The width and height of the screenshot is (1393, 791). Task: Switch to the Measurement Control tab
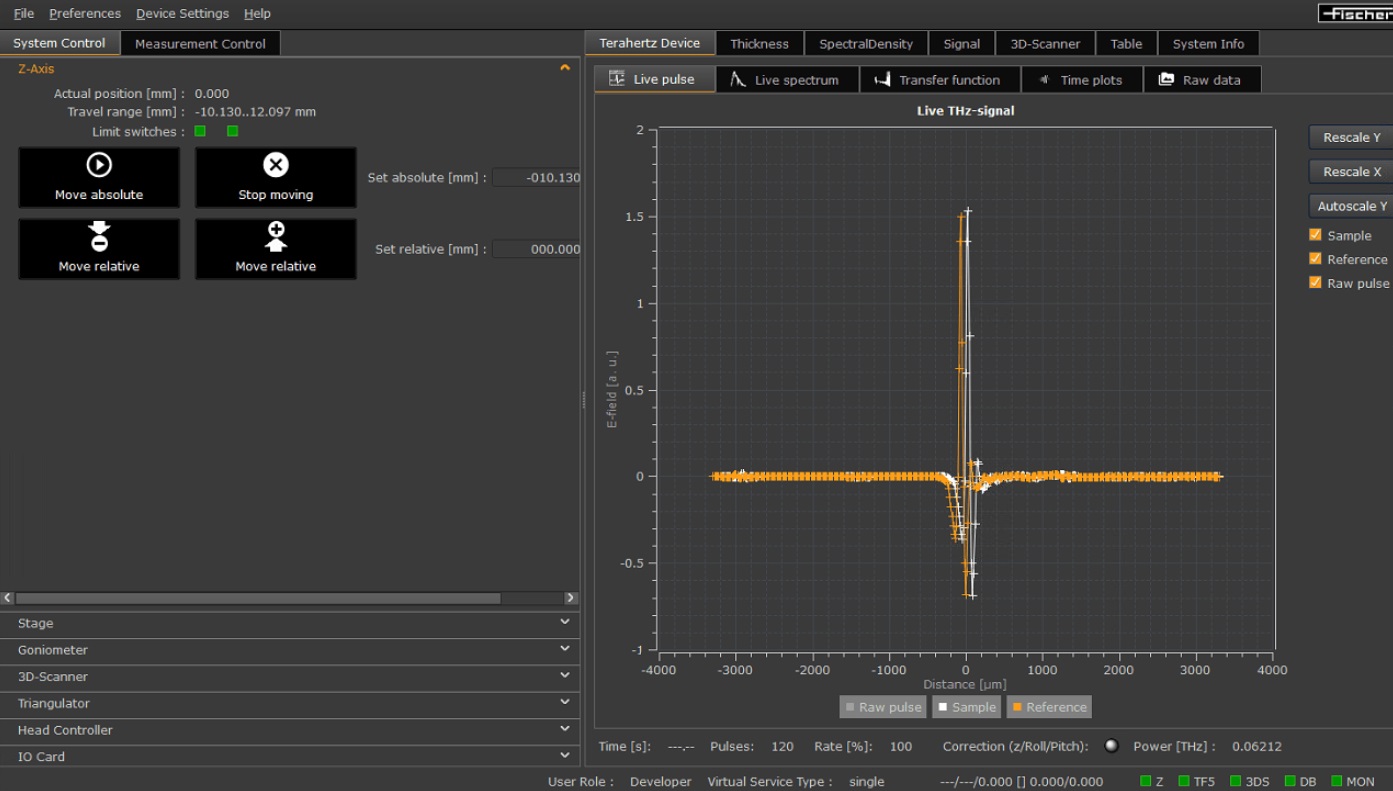tap(200, 44)
